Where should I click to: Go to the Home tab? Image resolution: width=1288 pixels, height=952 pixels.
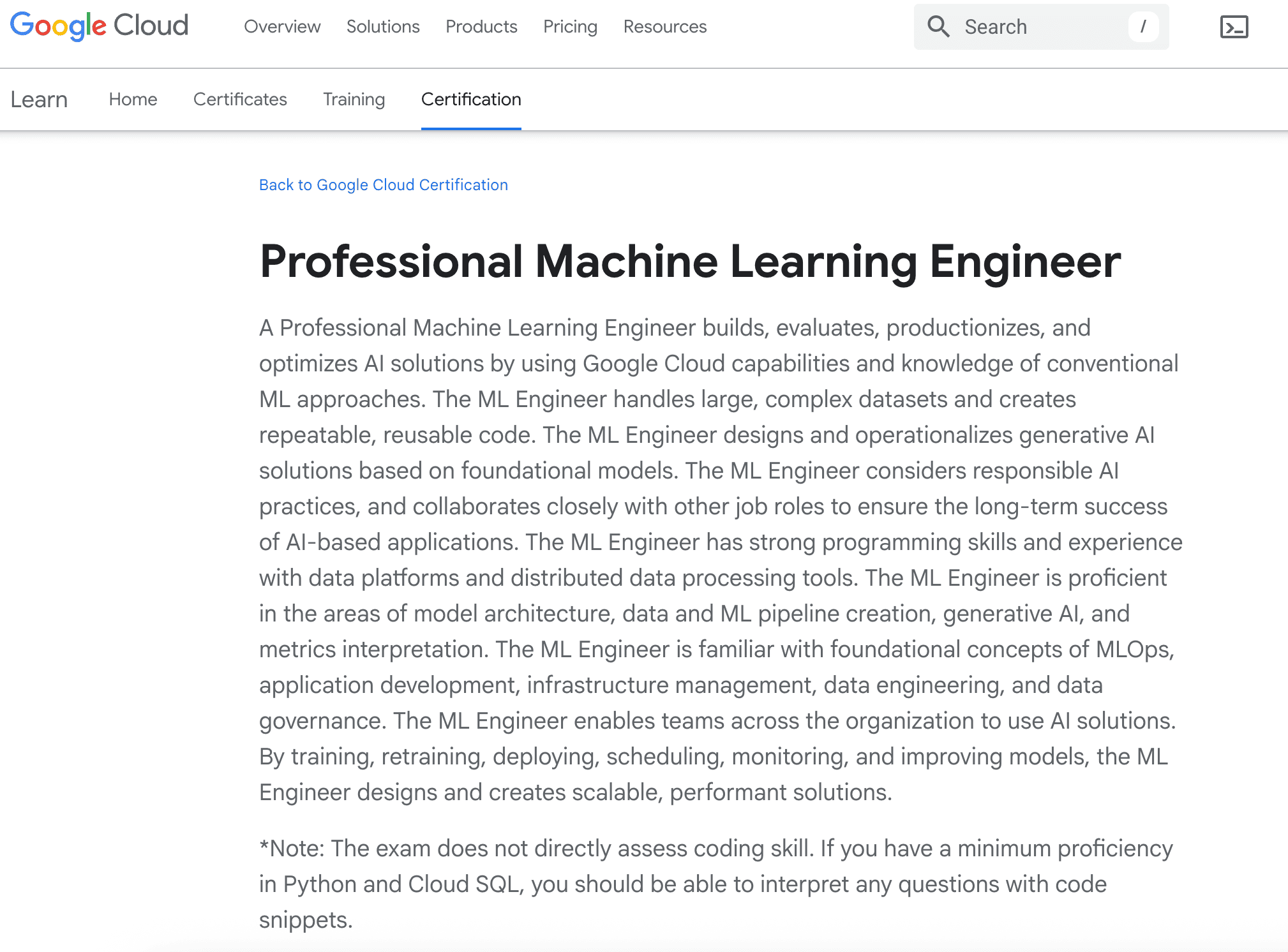(x=133, y=99)
